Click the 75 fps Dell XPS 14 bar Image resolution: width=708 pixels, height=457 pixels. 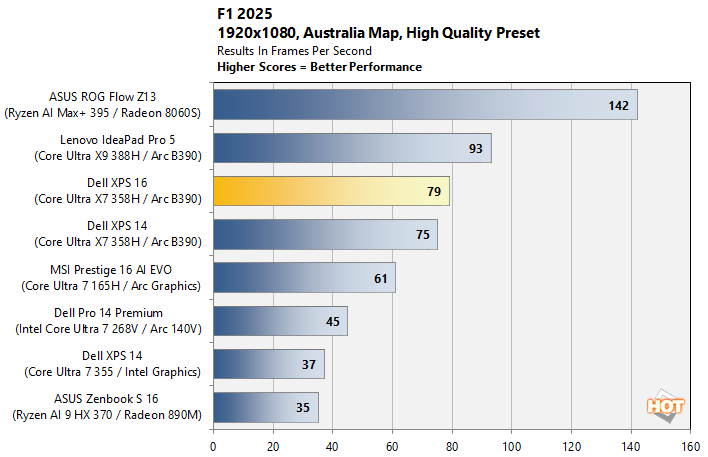point(326,234)
